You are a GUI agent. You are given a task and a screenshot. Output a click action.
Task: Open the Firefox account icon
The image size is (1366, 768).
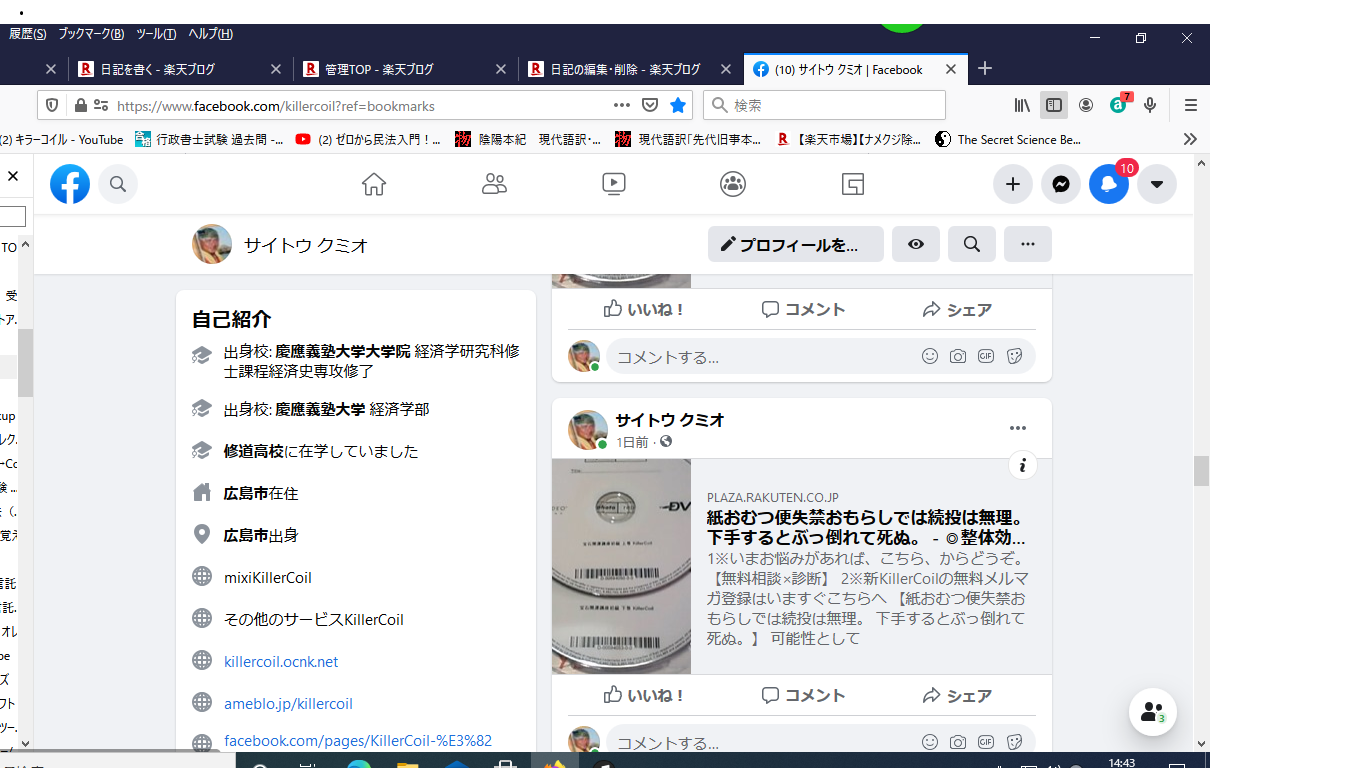coord(1086,105)
